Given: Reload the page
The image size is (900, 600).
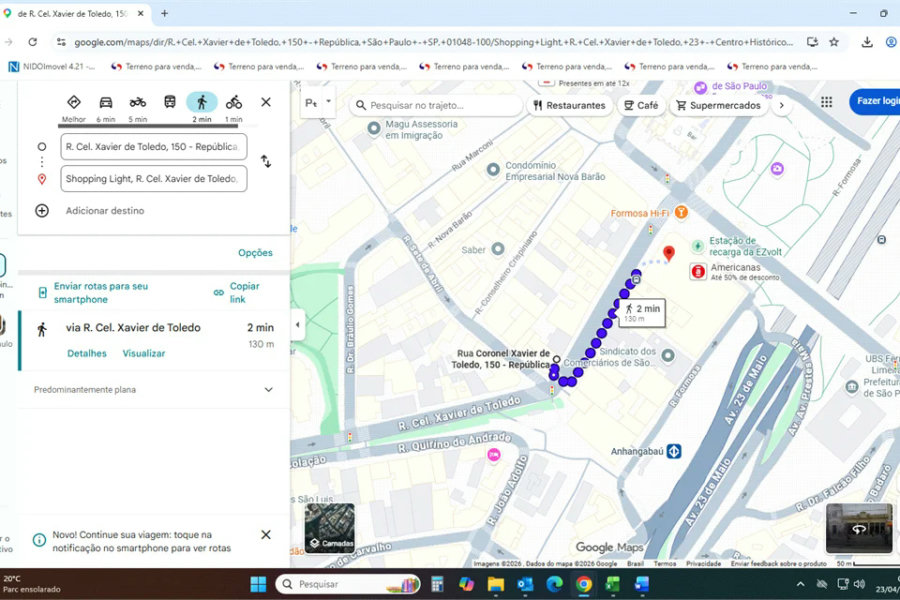Looking at the screenshot, I should pyautogui.click(x=33, y=42).
